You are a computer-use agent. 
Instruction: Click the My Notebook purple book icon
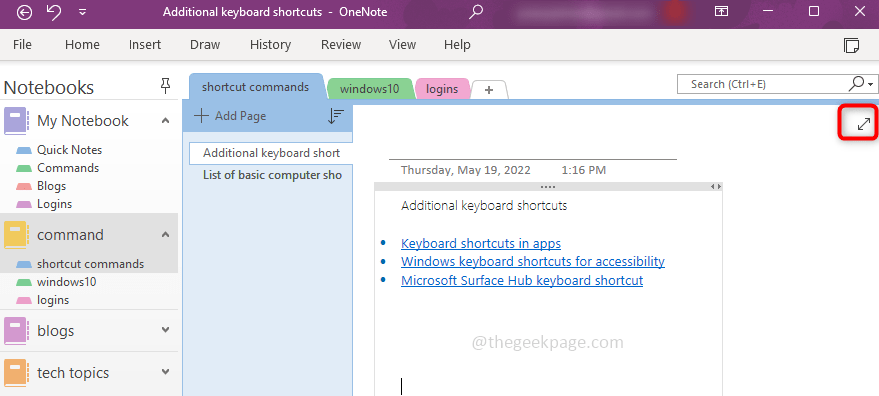pos(16,121)
